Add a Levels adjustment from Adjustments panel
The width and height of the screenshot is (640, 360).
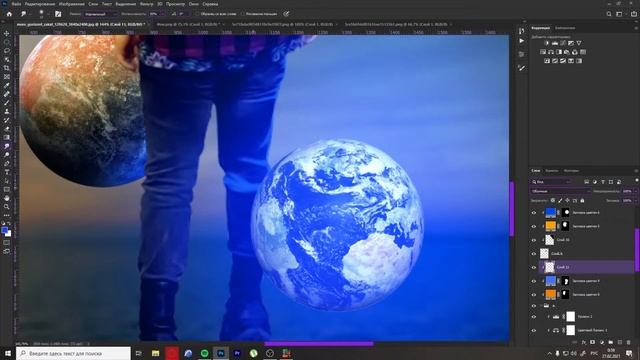point(555,43)
